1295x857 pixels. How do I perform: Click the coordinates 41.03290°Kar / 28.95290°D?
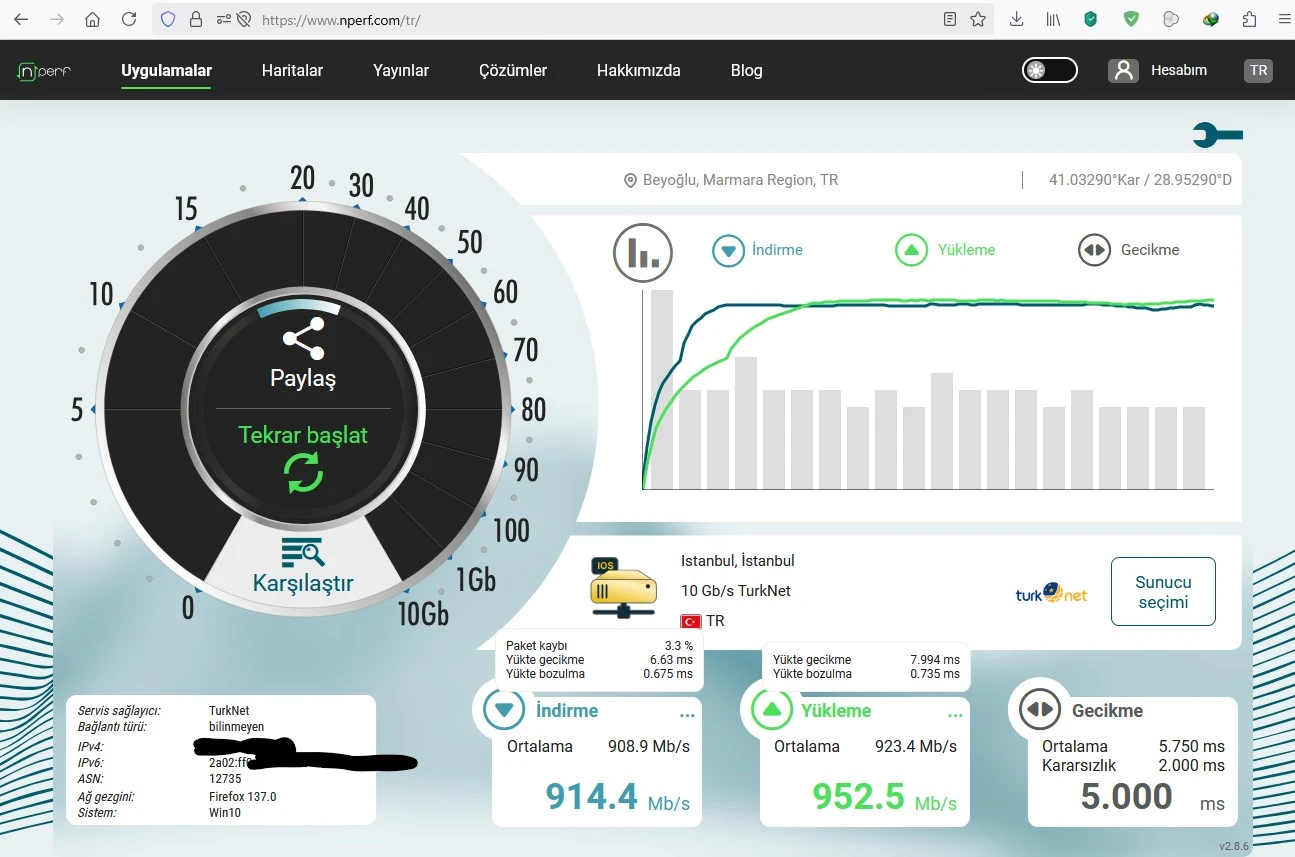tap(1140, 180)
